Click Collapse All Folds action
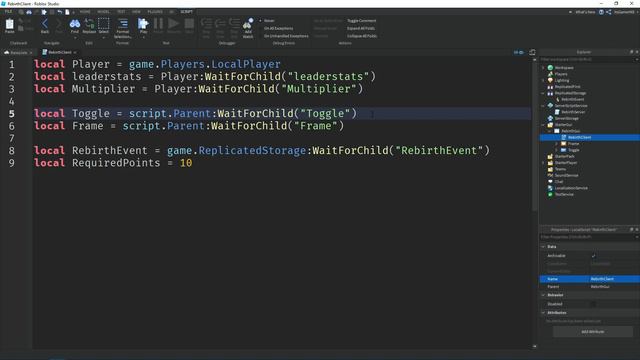 click(362, 36)
